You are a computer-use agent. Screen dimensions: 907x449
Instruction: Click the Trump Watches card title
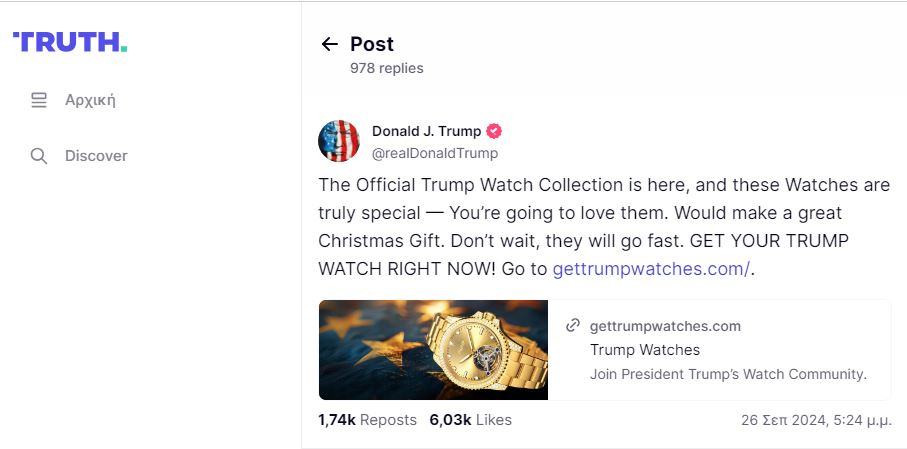(645, 350)
